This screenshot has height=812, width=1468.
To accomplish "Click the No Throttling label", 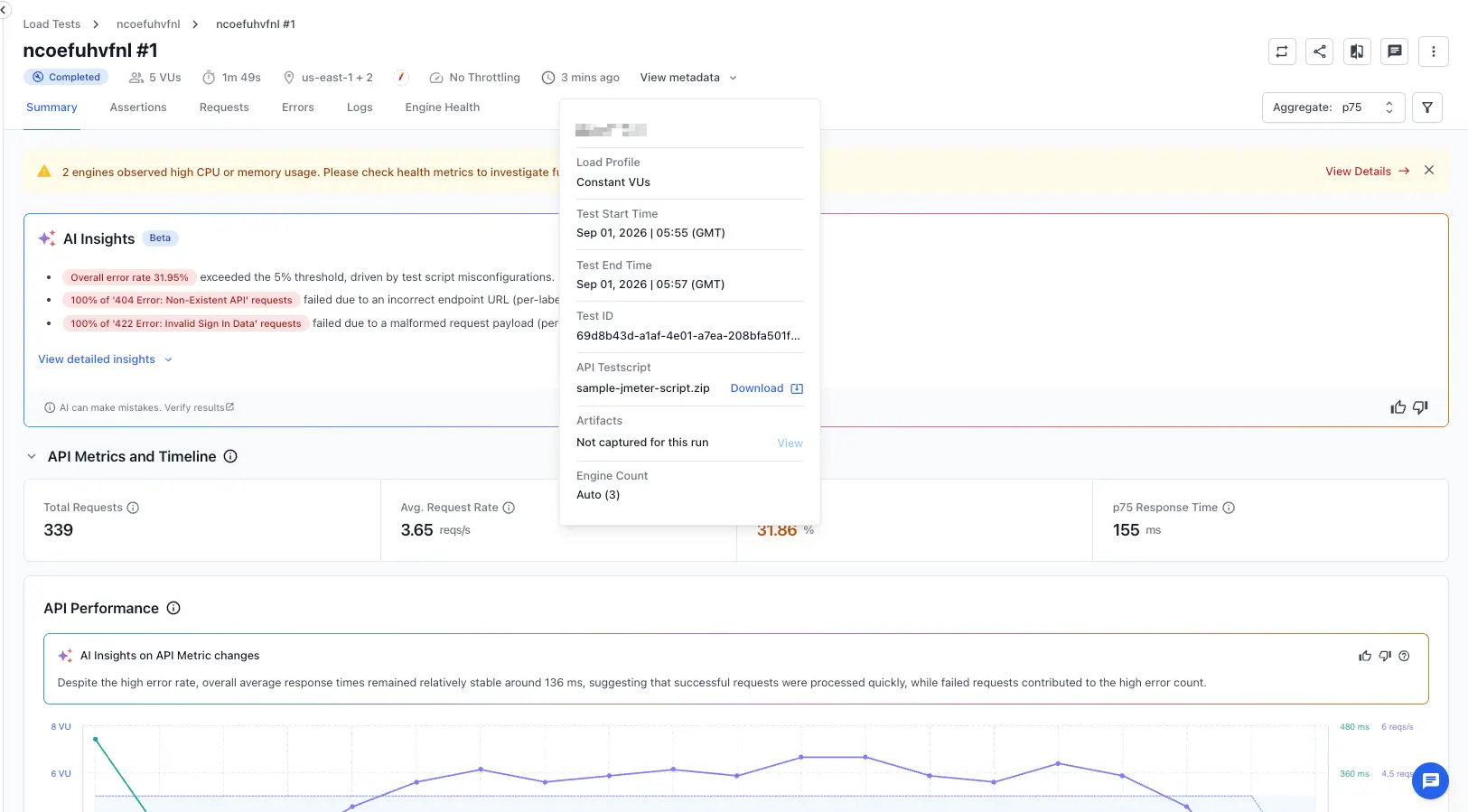I will pos(484,78).
